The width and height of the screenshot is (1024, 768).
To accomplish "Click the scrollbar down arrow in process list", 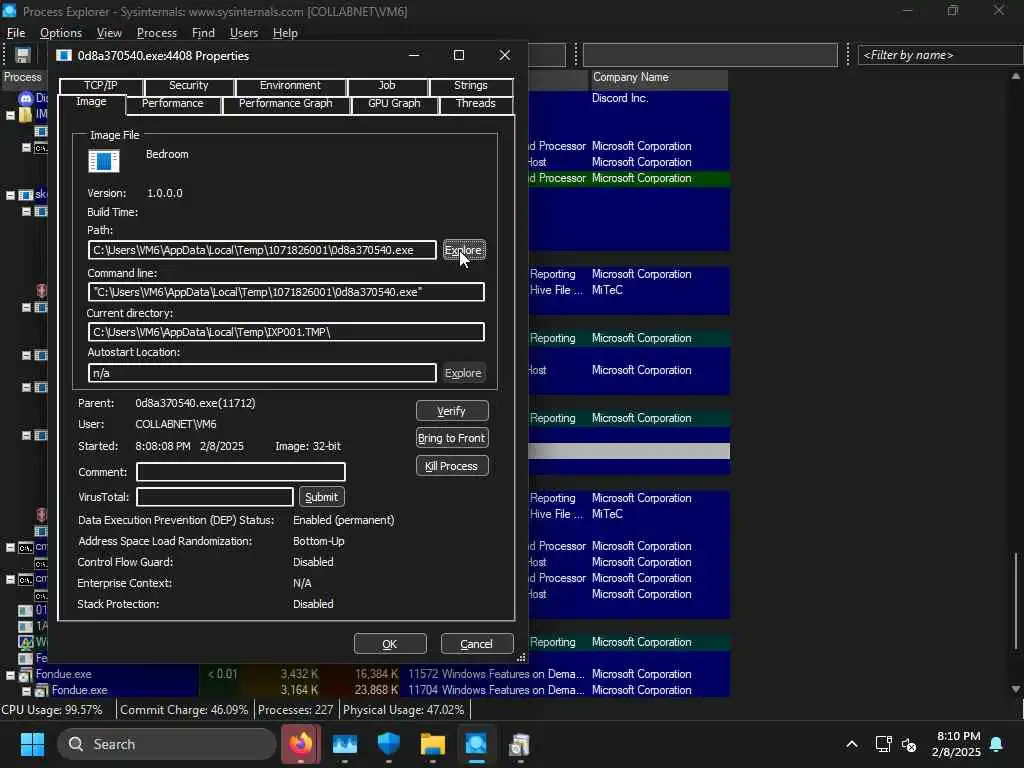I will pyautogui.click(x=1016, y=688).
